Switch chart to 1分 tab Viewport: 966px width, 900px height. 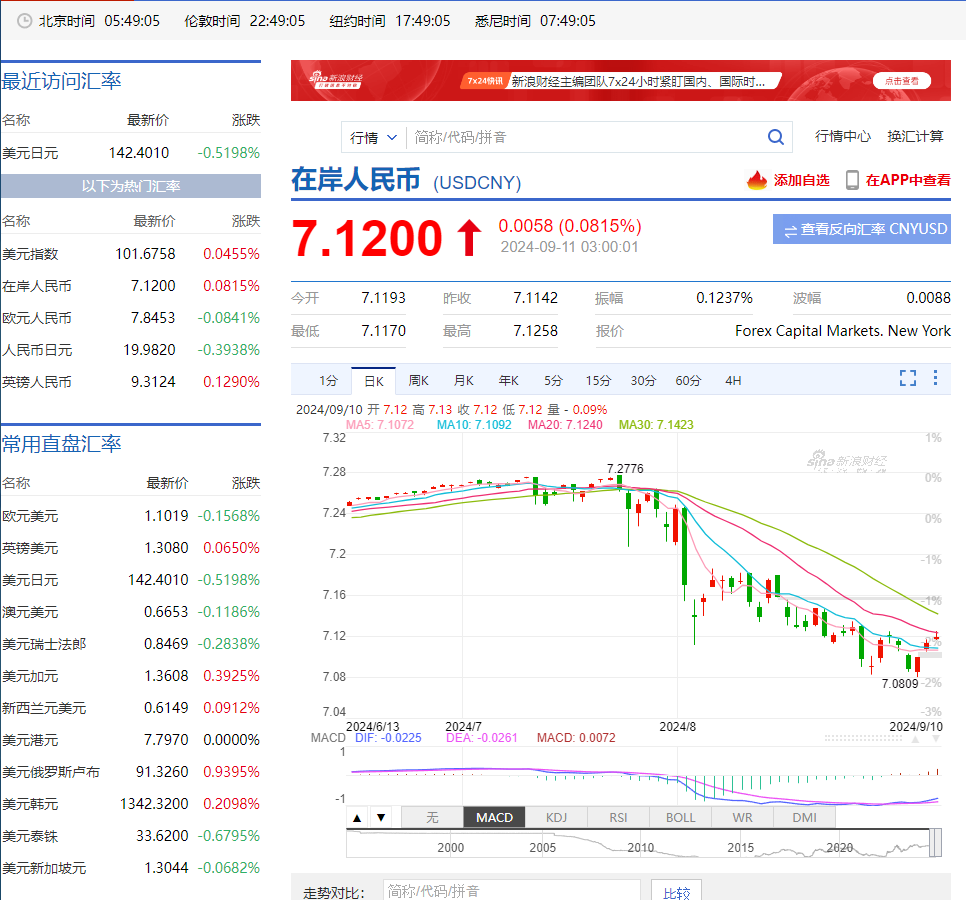[x=328, y=381]
